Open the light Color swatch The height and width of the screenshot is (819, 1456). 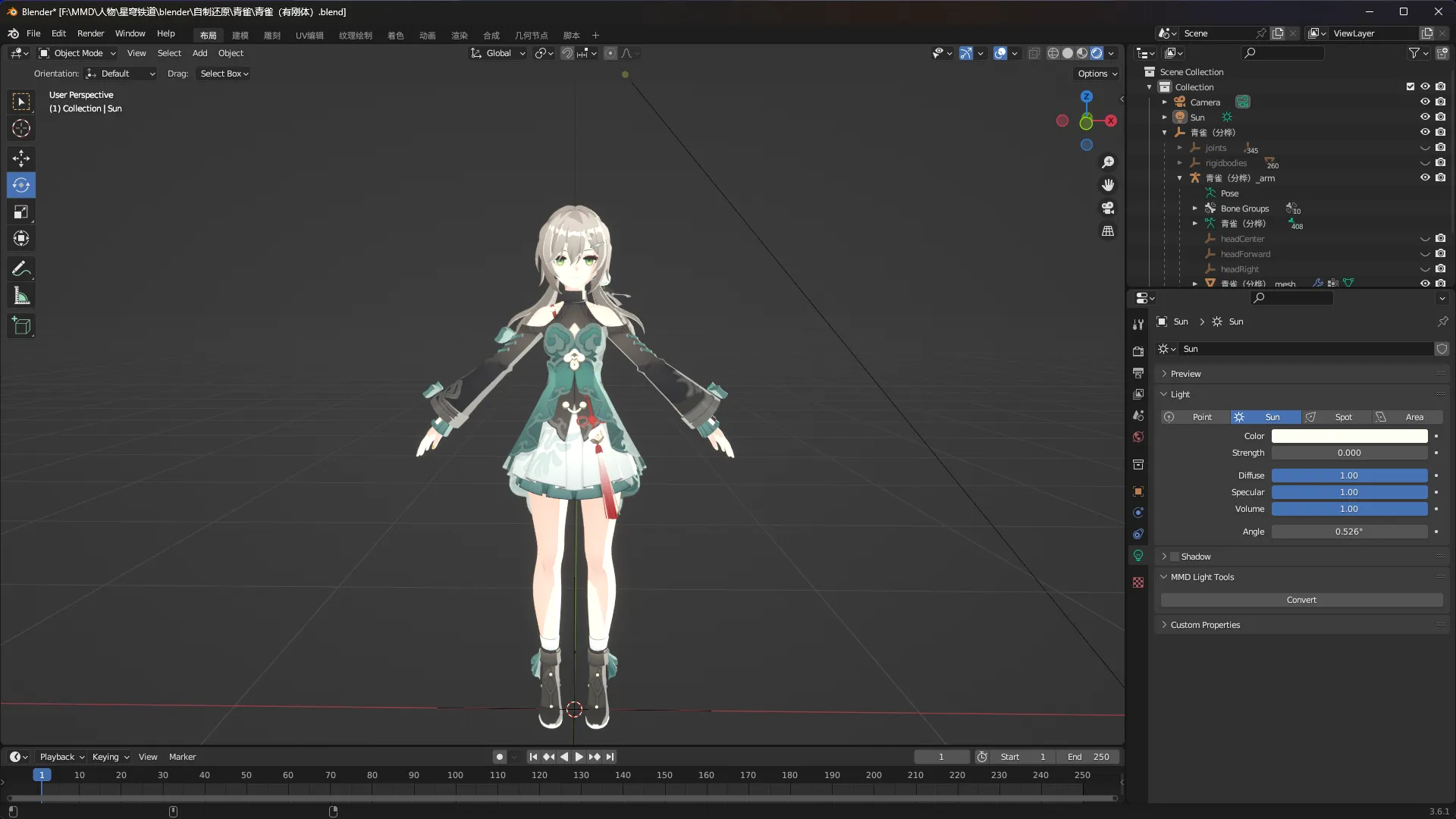[1349, 436]
